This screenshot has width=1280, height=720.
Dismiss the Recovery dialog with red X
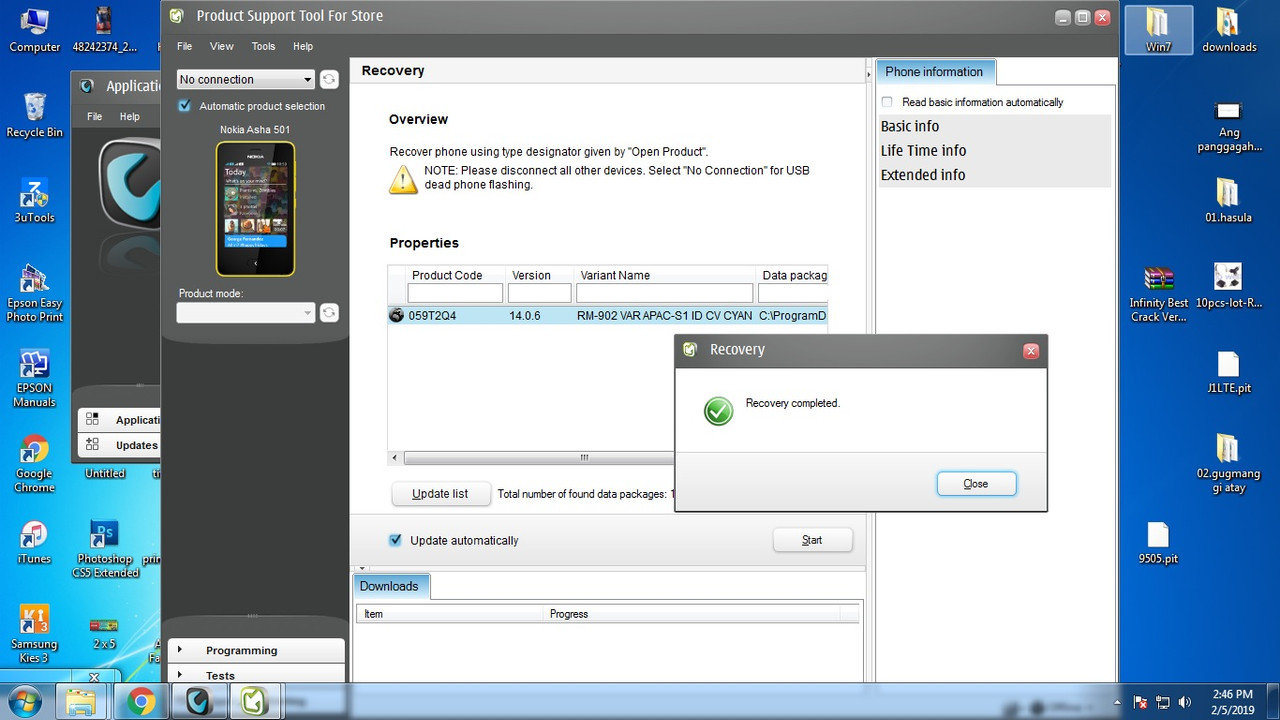(x=1031, y=351)
